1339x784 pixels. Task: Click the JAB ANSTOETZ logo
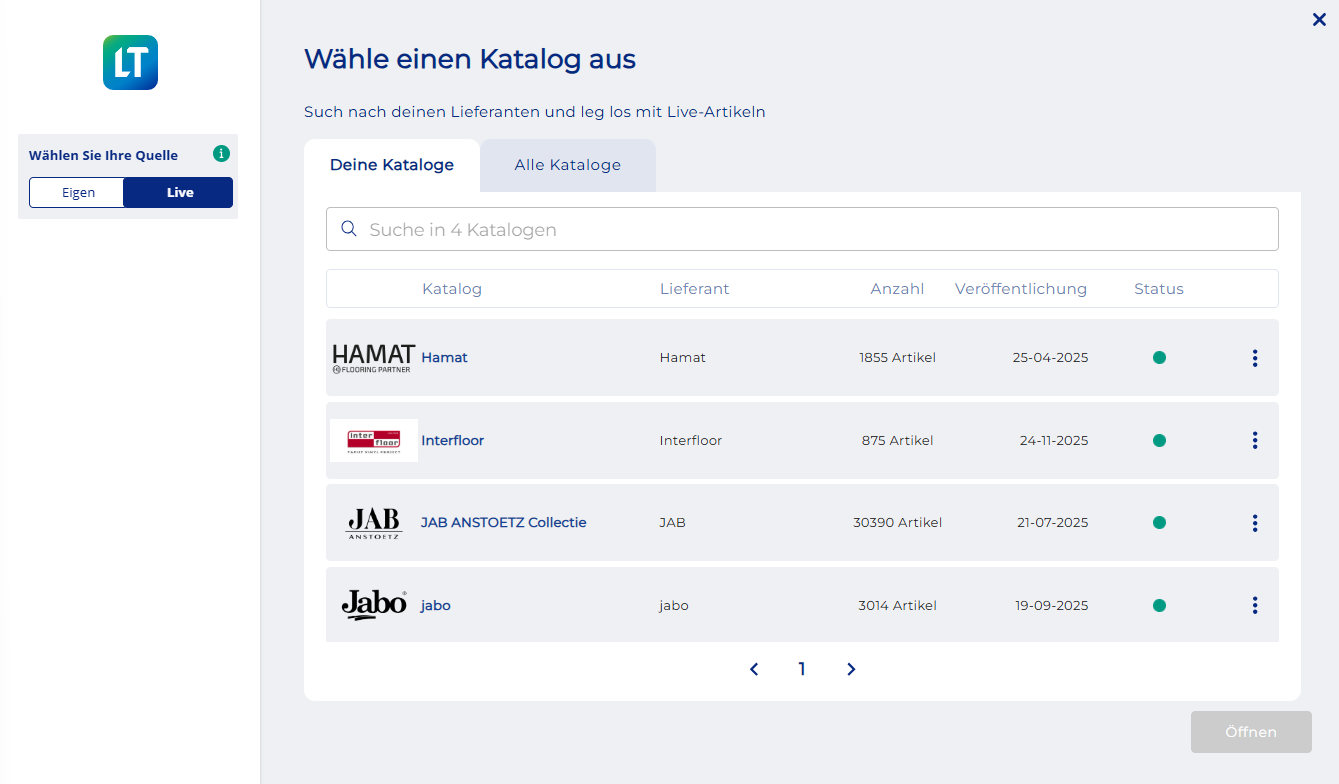[373, 522]
